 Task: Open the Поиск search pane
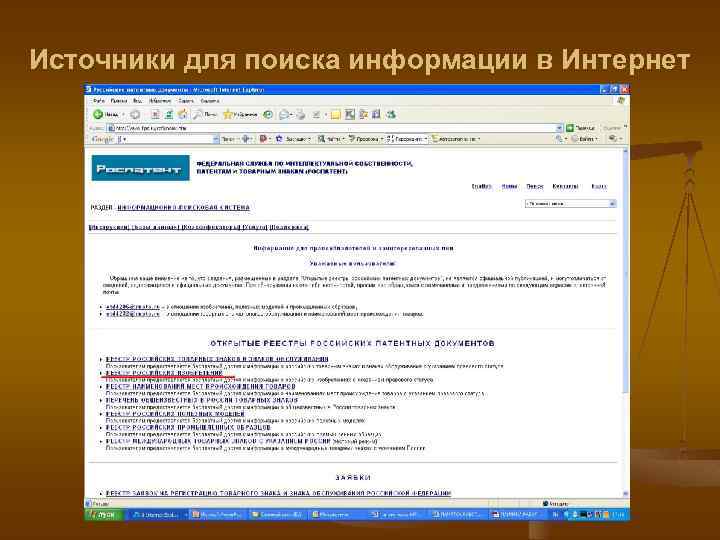205,114
